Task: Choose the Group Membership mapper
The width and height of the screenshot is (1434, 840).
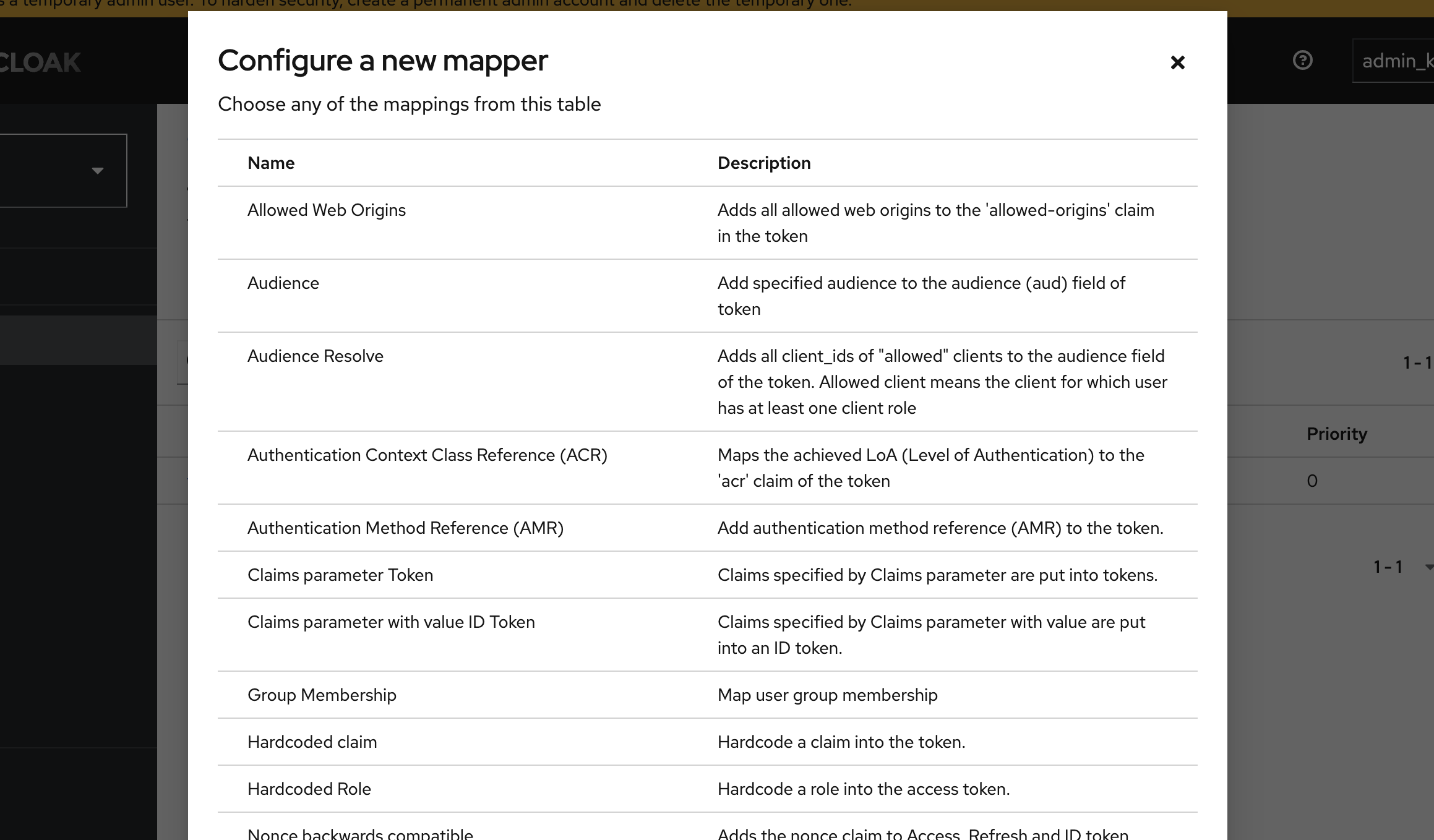Action: point(322,695)
